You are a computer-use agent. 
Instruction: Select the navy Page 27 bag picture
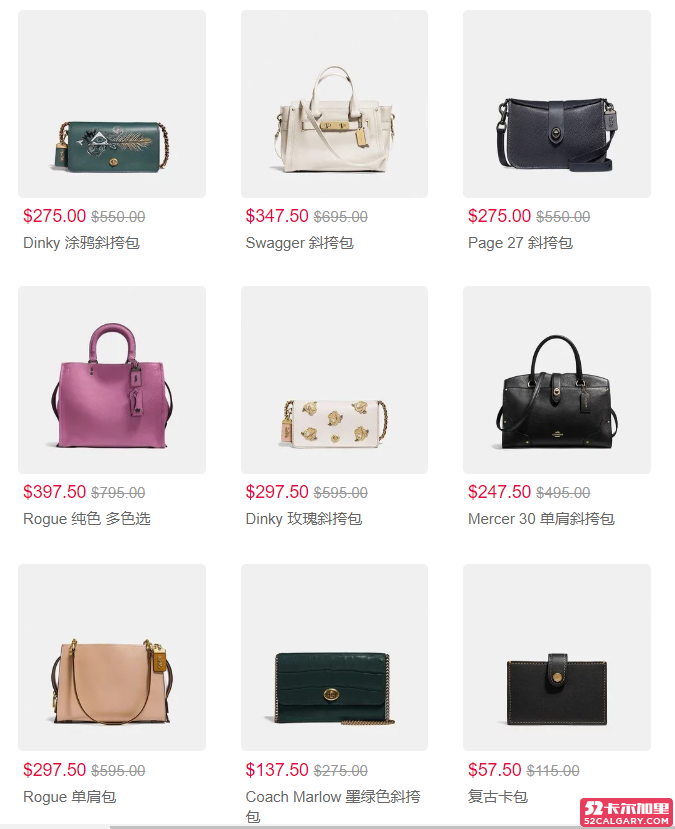557,104
